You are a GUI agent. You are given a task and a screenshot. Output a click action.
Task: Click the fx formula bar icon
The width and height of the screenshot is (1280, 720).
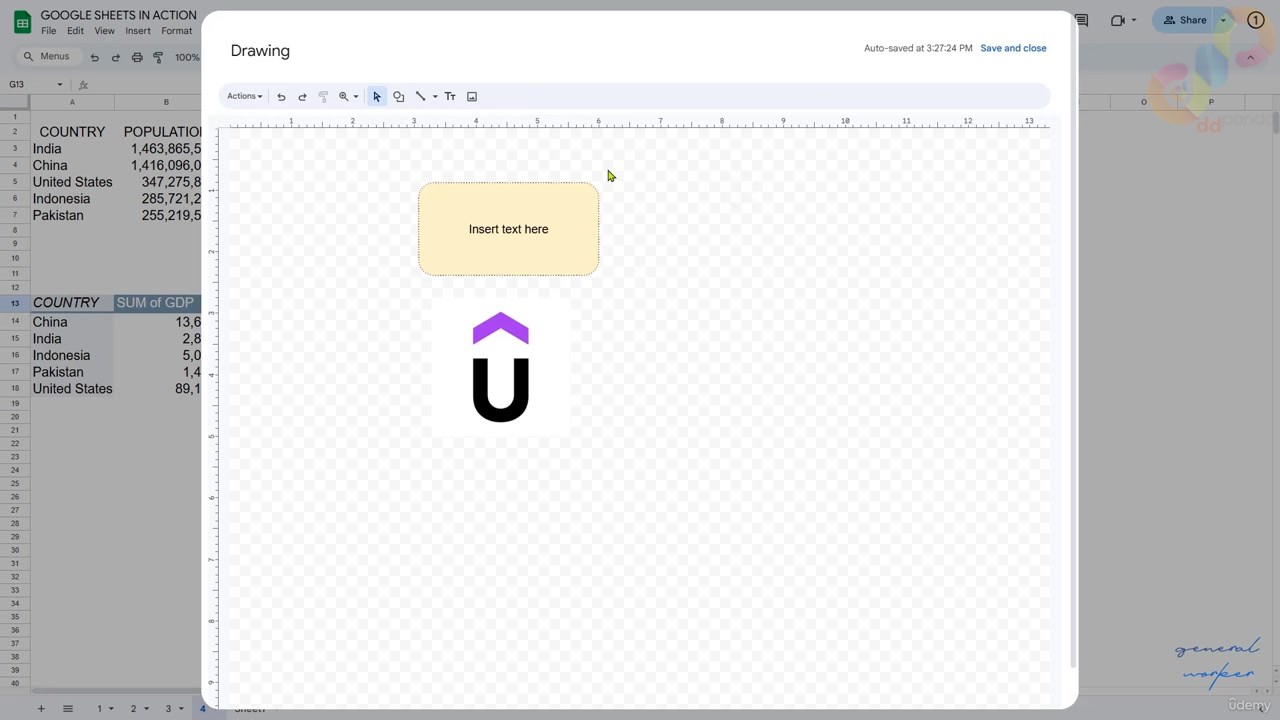pyautogui.click(x=84, y=85)
